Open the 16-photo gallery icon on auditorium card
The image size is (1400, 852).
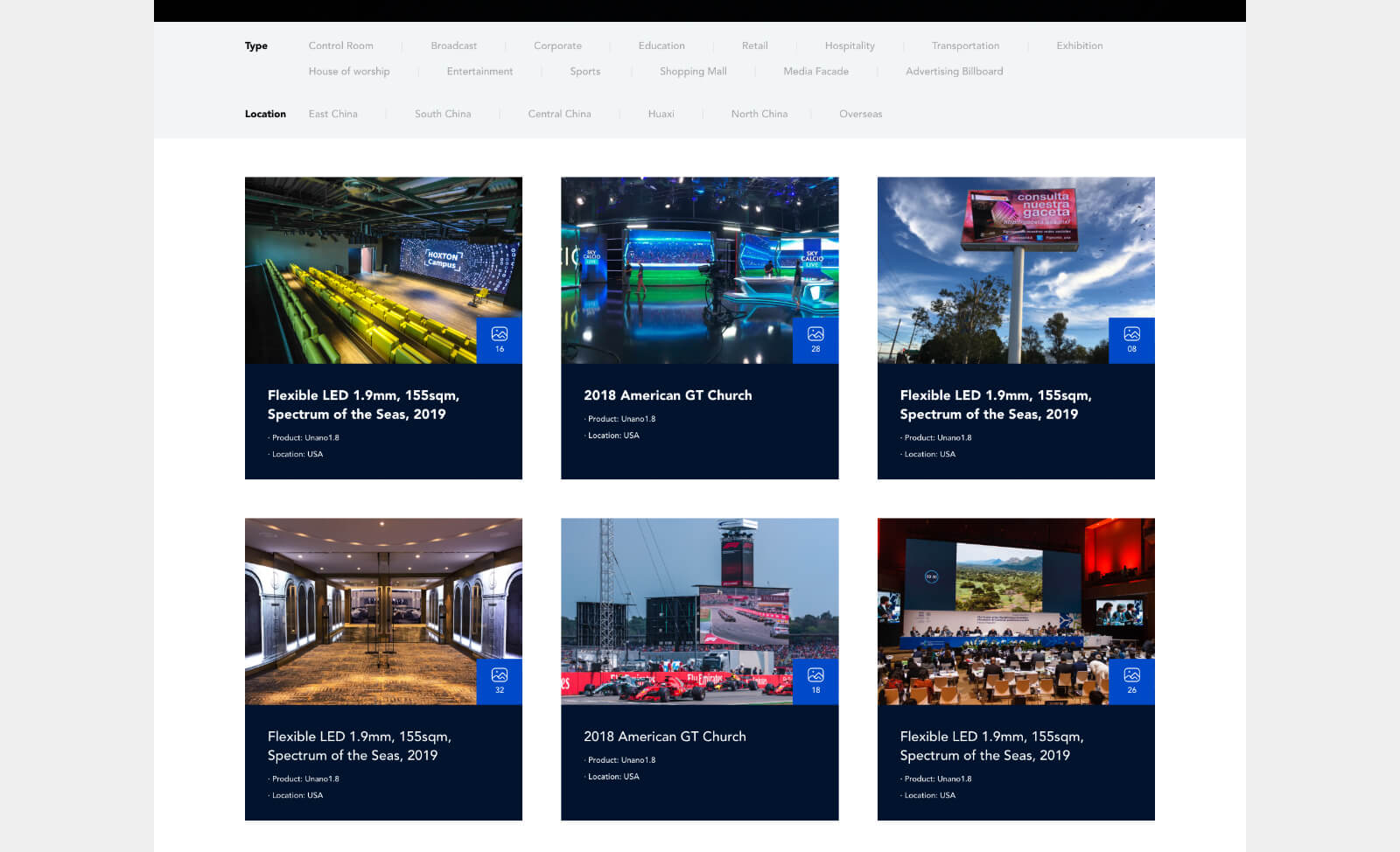pos(499,339)
